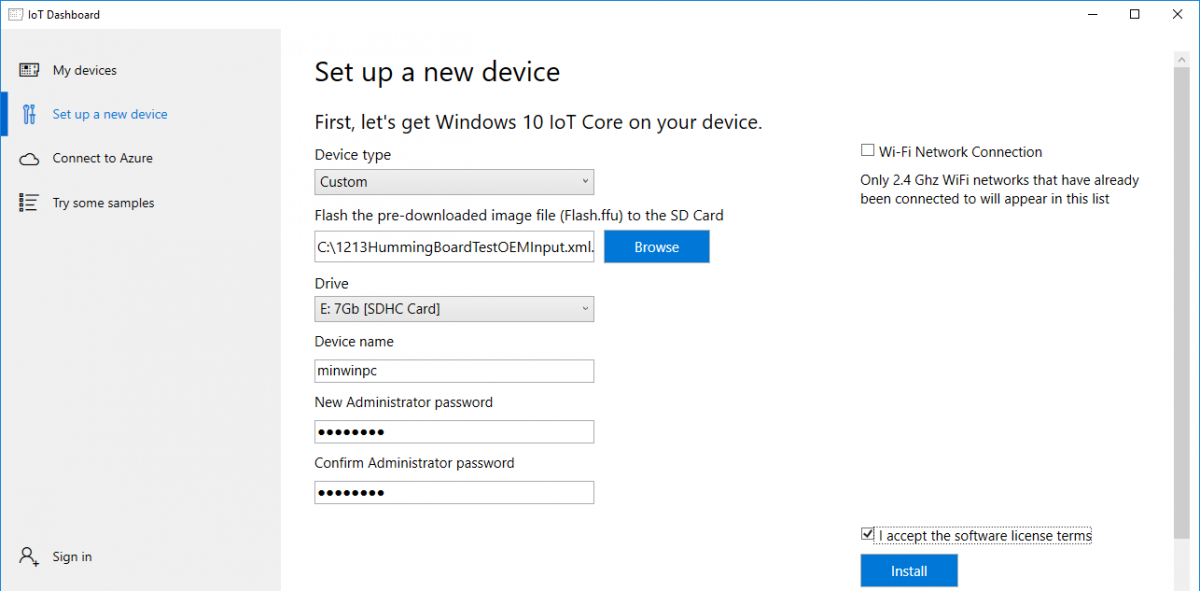Navigate to My devices section
This screenshot has height=591, width=1200.
pos(84,69)
